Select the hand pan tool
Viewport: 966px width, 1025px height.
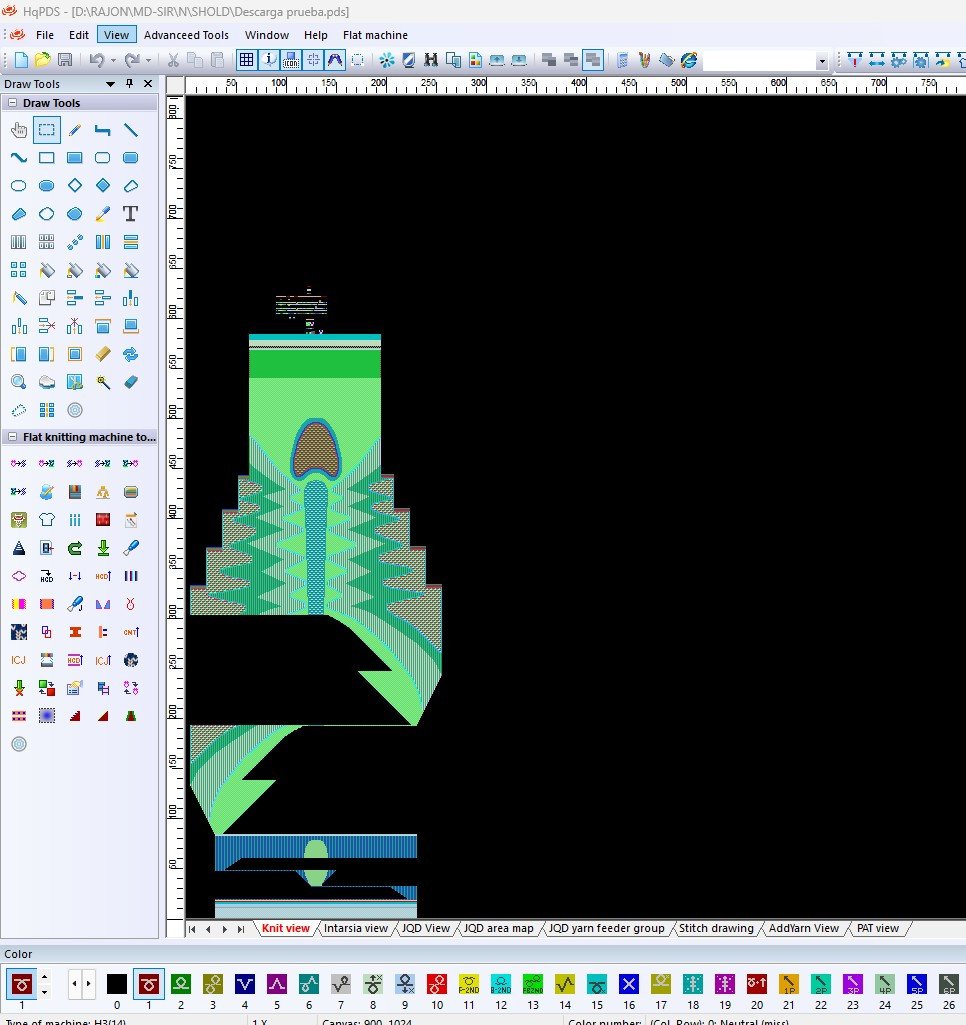tap(18, 130)
